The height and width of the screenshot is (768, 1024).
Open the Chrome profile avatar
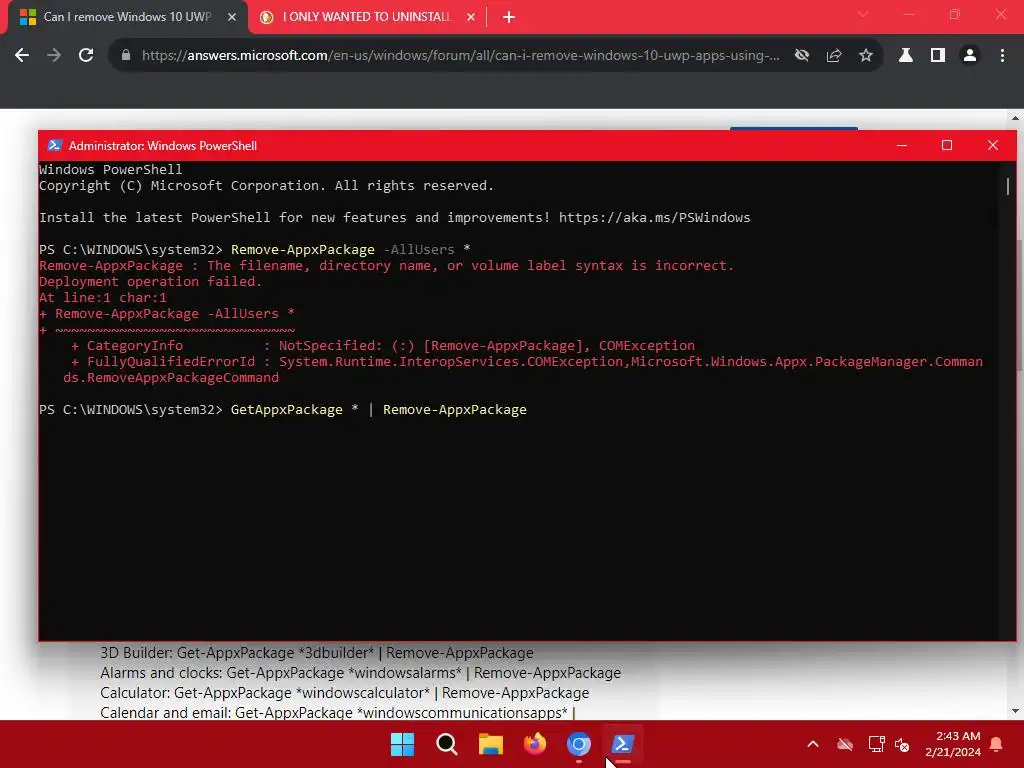click(x=970, y=56)
